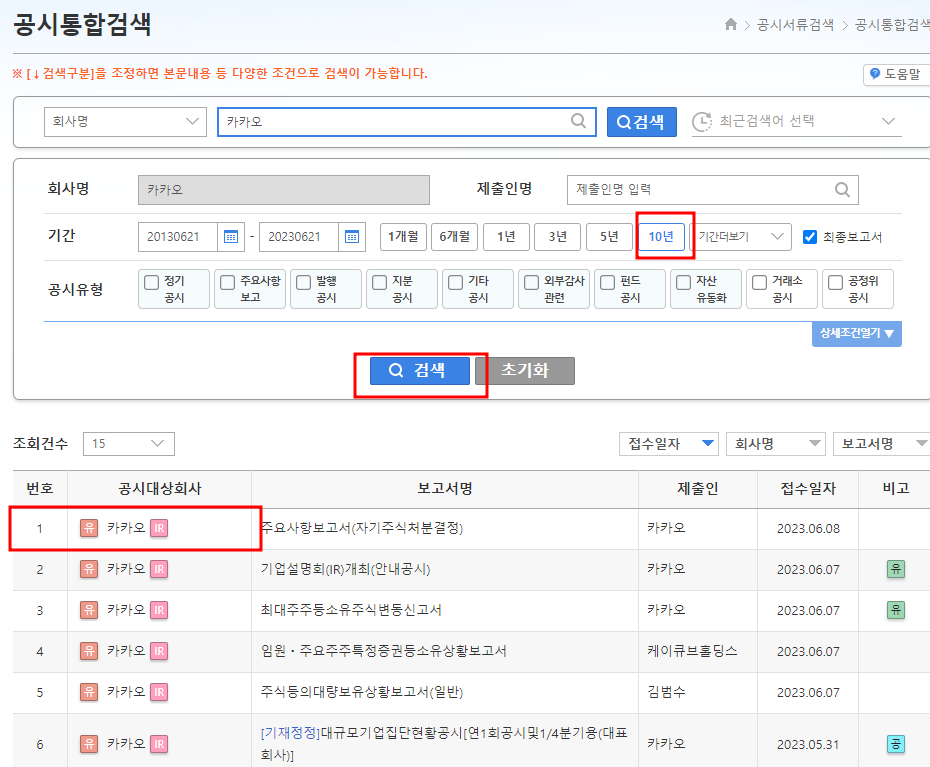This screenshot has width=930, height=767.
Task: Click the top blue 검색 button
Action: point(642,122)
